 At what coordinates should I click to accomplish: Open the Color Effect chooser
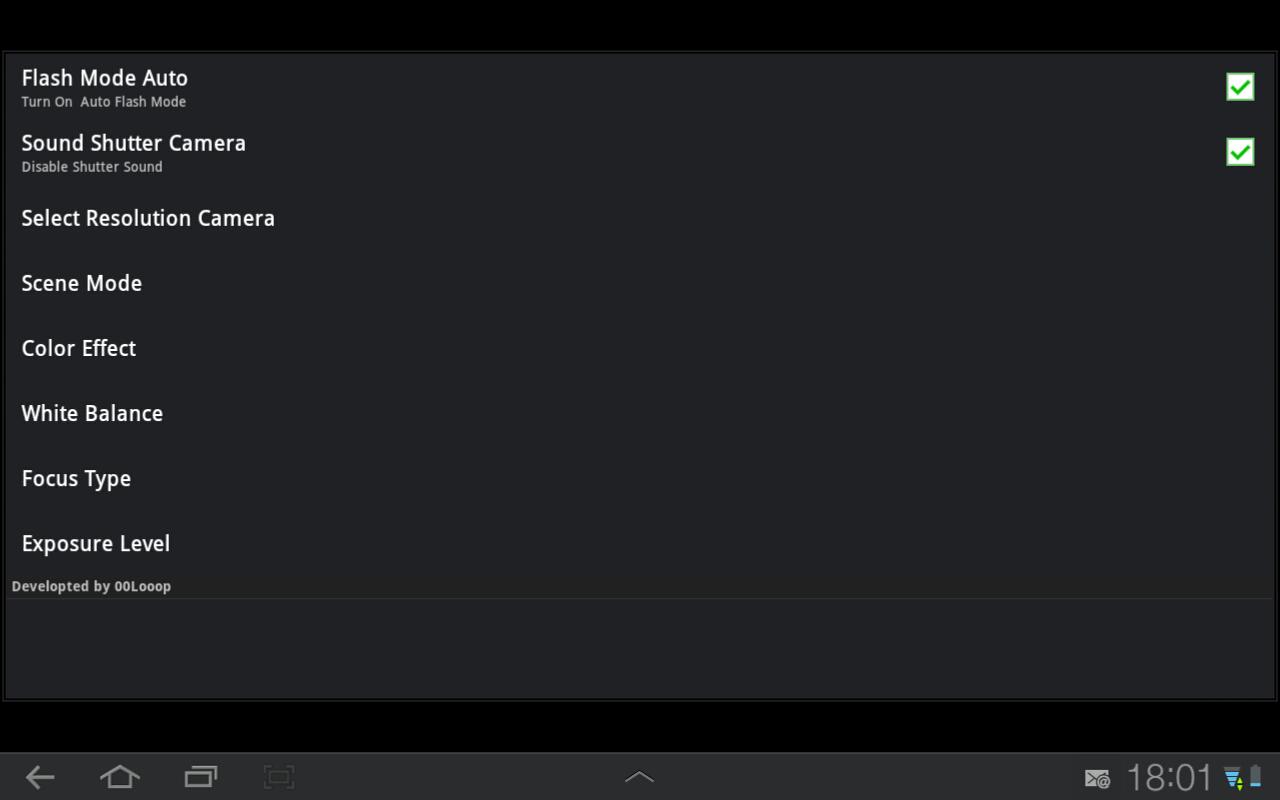click(x=640, y=348)
